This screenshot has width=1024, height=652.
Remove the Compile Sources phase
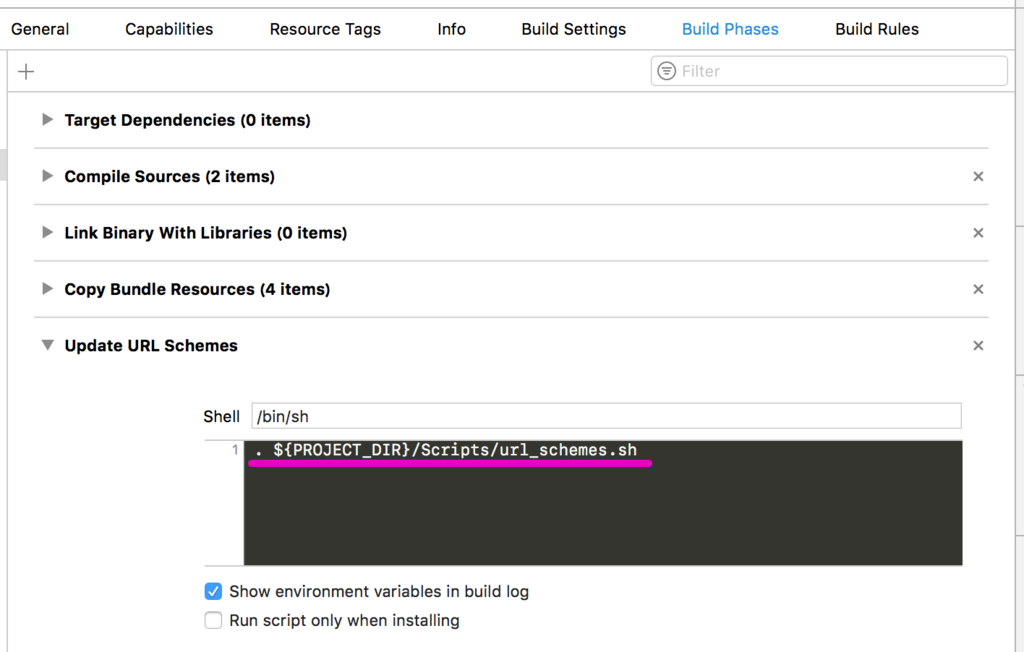click(x=978, y=176)
